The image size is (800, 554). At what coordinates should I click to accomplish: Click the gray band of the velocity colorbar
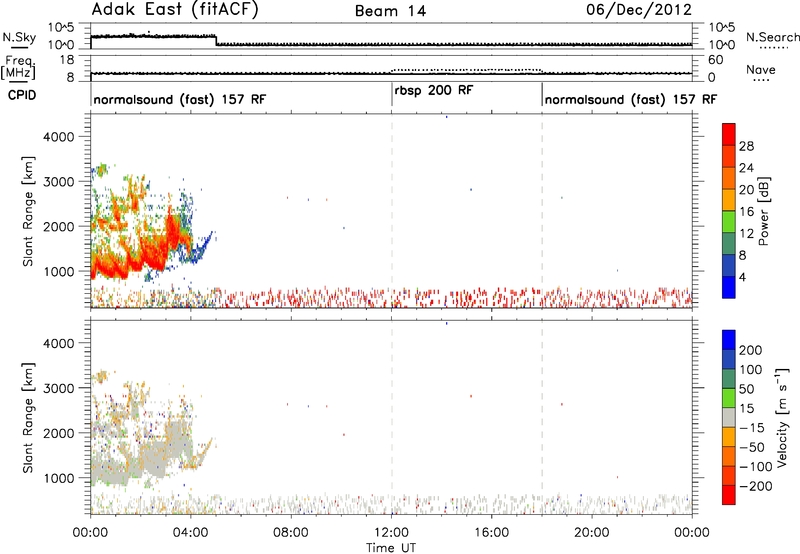click(x=729, y=417)
